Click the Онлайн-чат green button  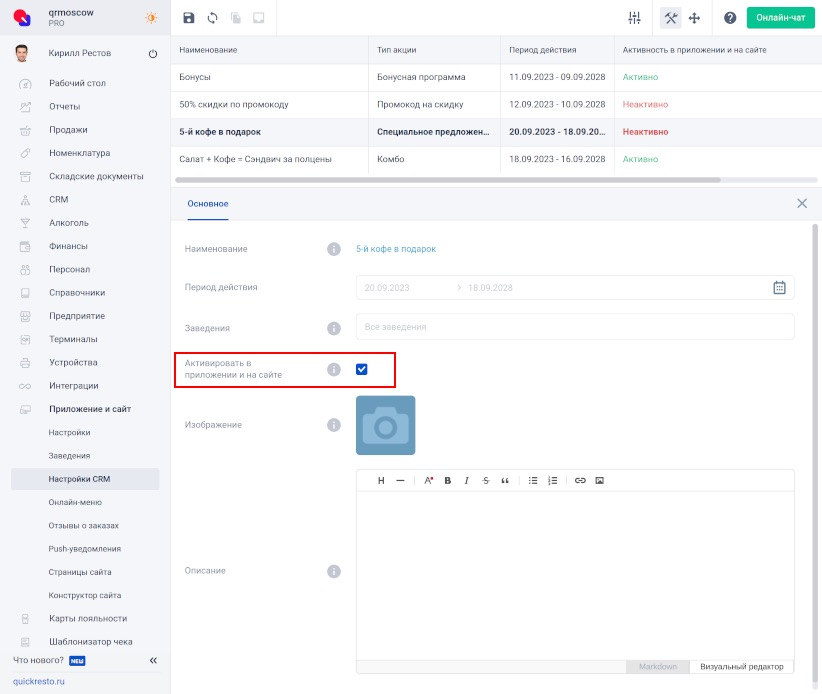coord(781,18)
